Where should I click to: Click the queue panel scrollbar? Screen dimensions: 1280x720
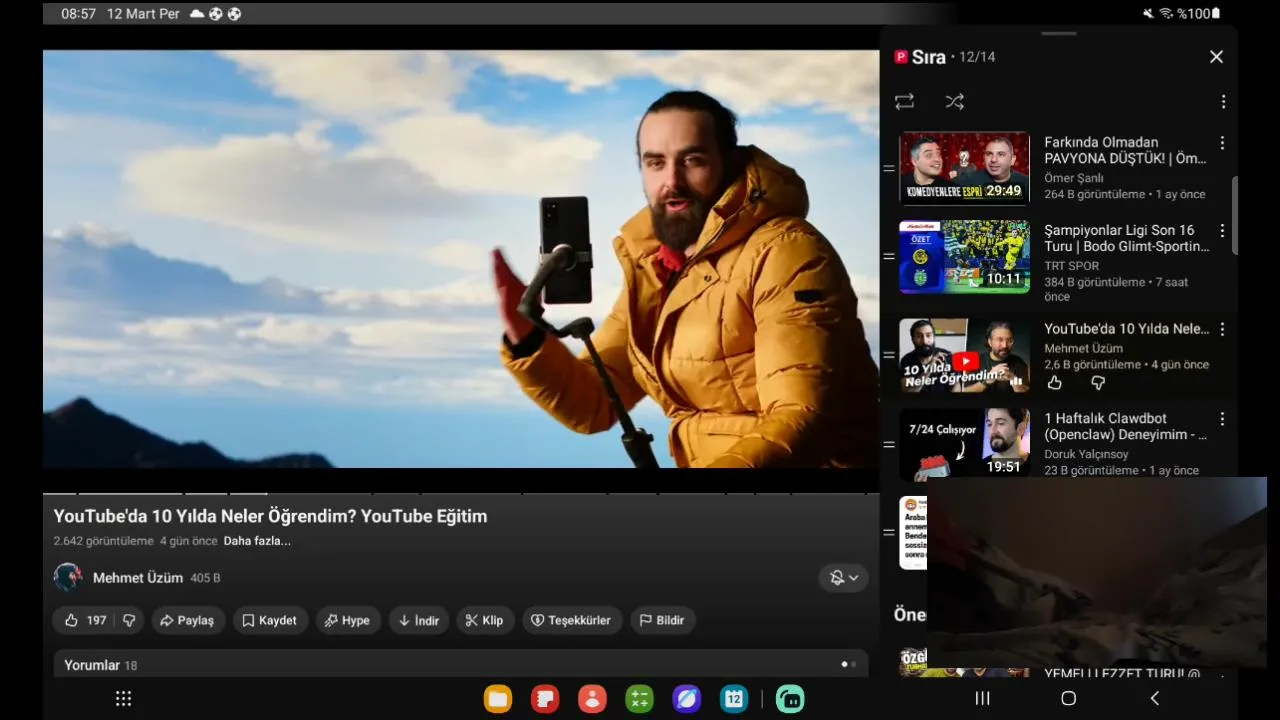click(1236, 215)
